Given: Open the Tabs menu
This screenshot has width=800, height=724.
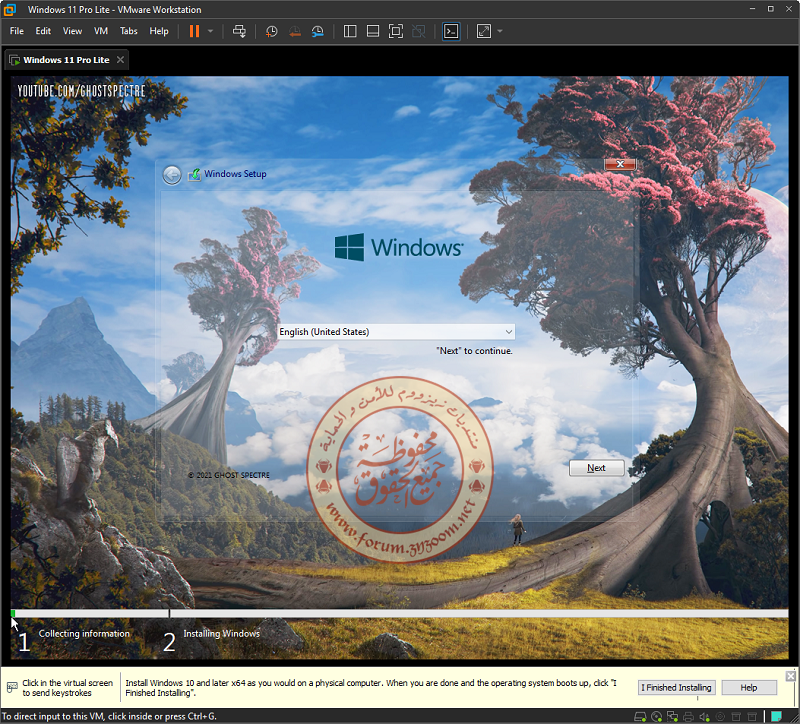Looking at the screenshot, I should 129,31.
